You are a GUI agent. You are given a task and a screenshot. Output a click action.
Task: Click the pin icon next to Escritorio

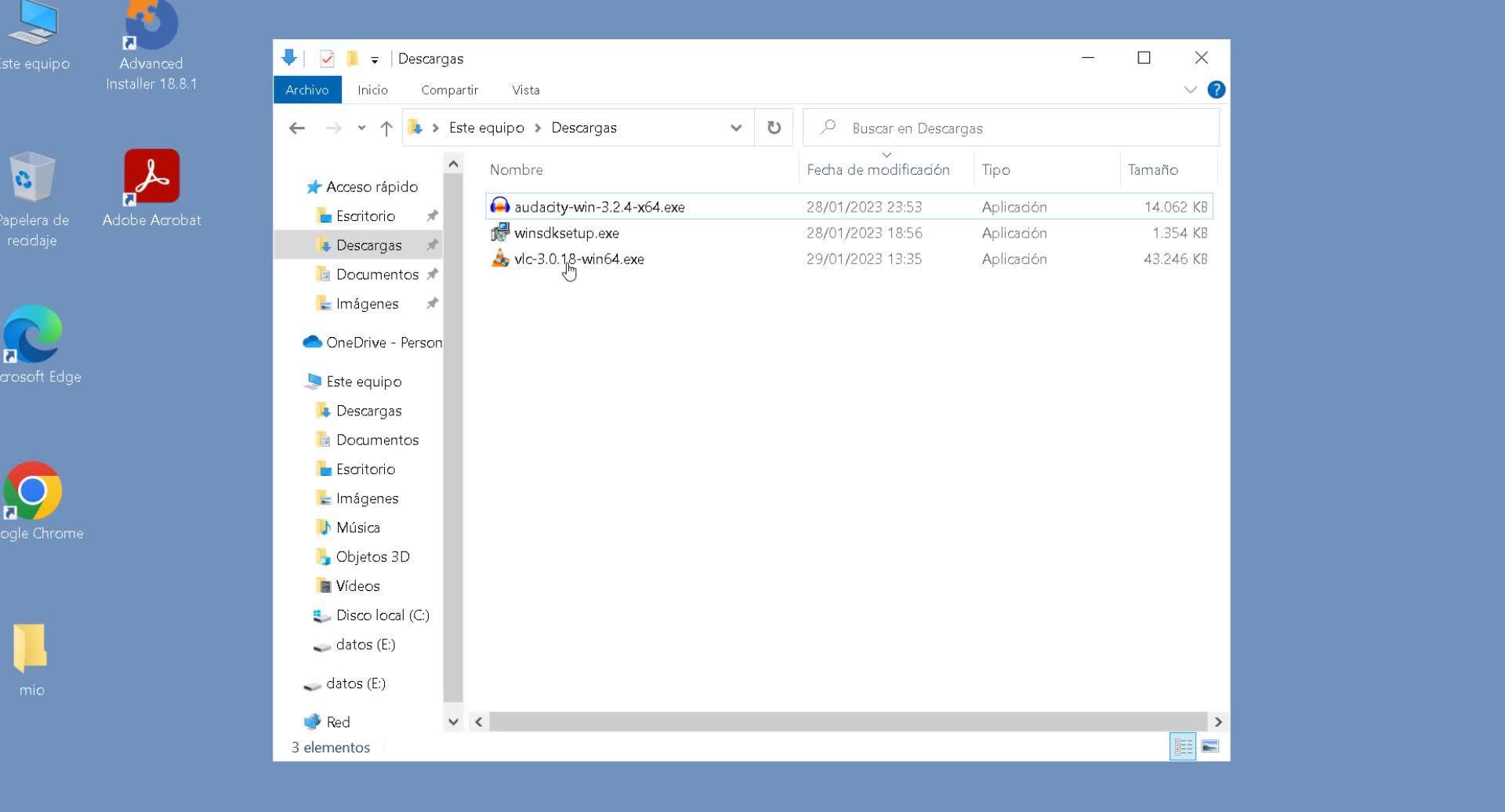(432, 216)
